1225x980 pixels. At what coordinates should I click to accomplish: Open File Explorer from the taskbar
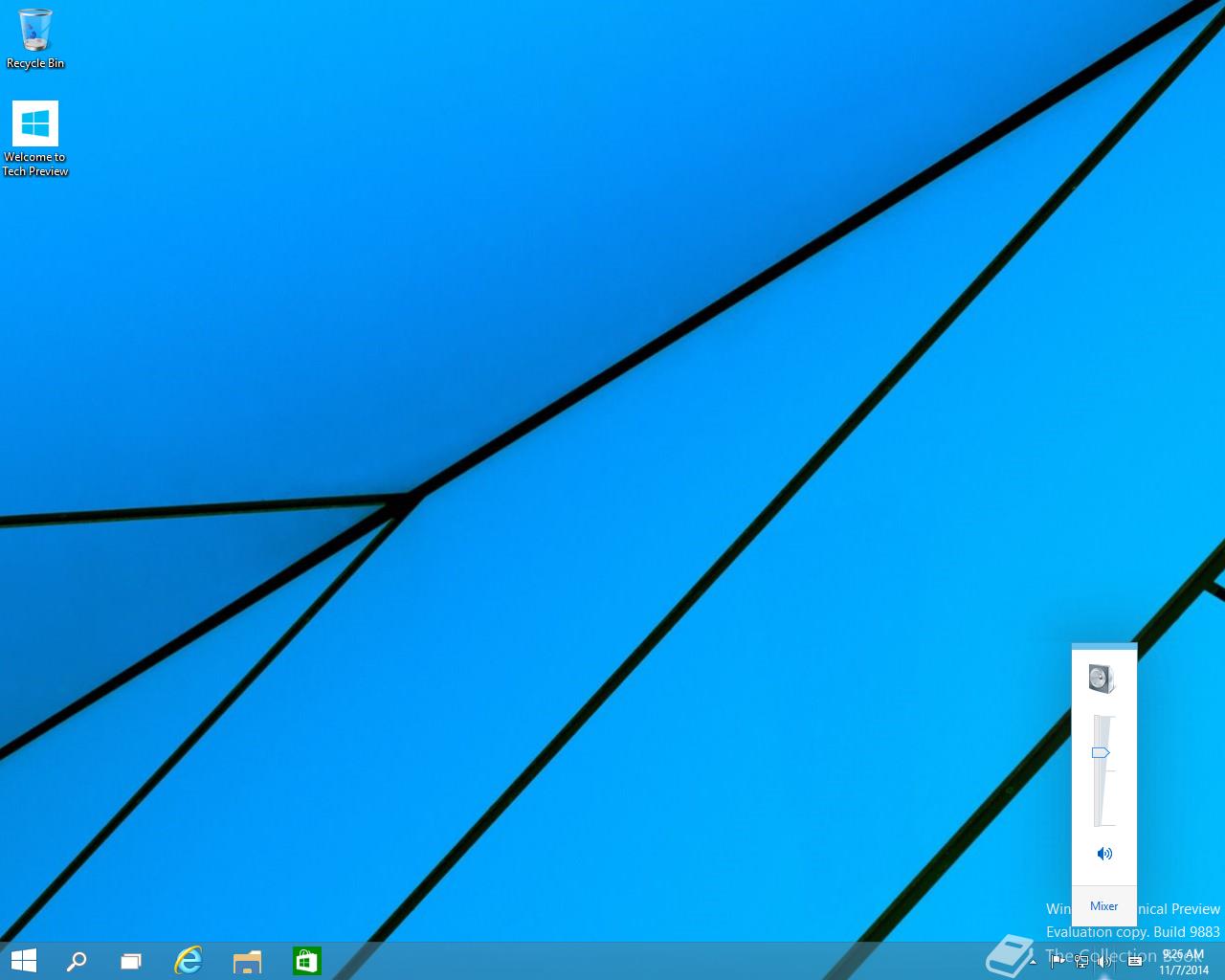(x=247, y=961)
